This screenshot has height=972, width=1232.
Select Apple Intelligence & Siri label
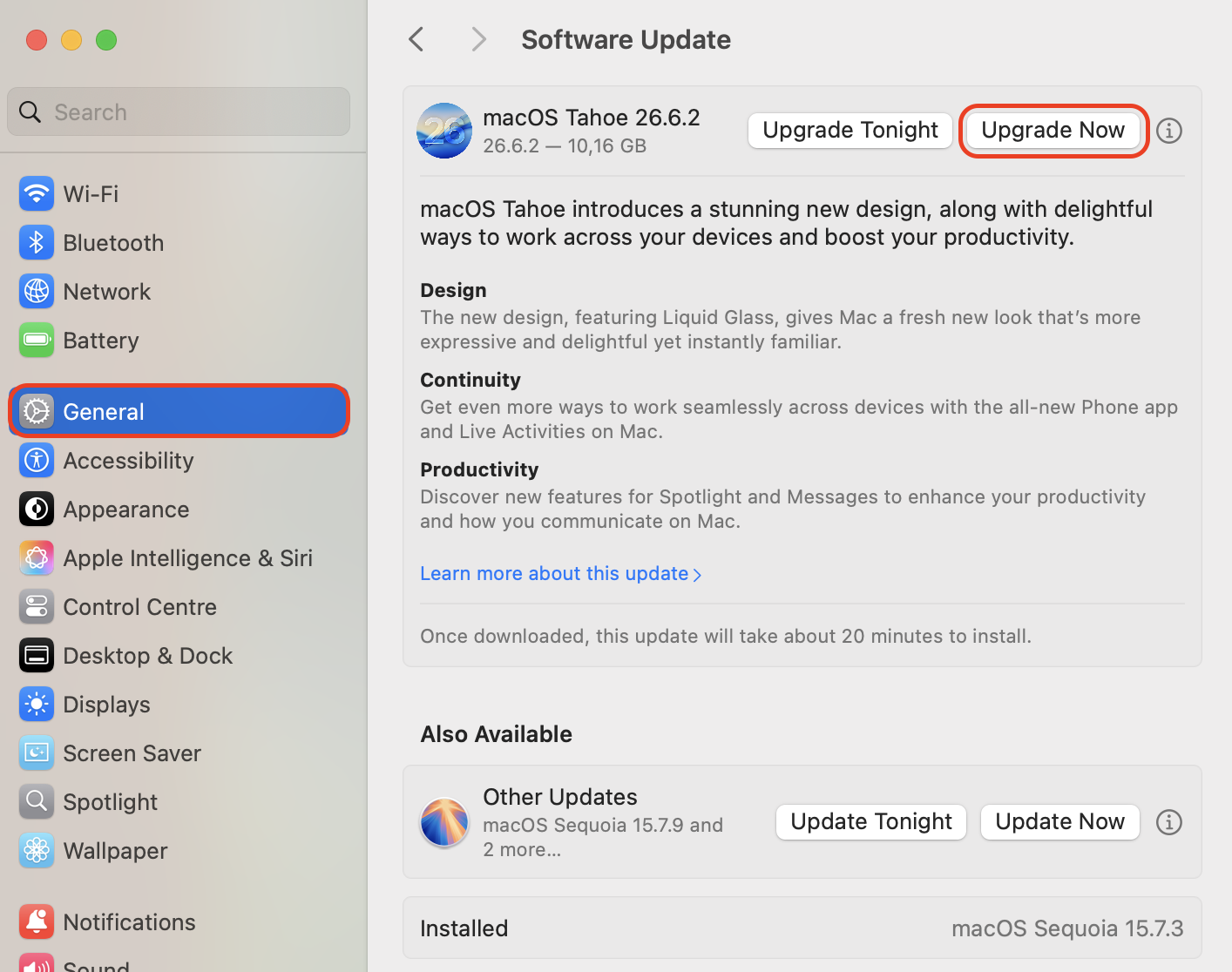coord(188,558)
